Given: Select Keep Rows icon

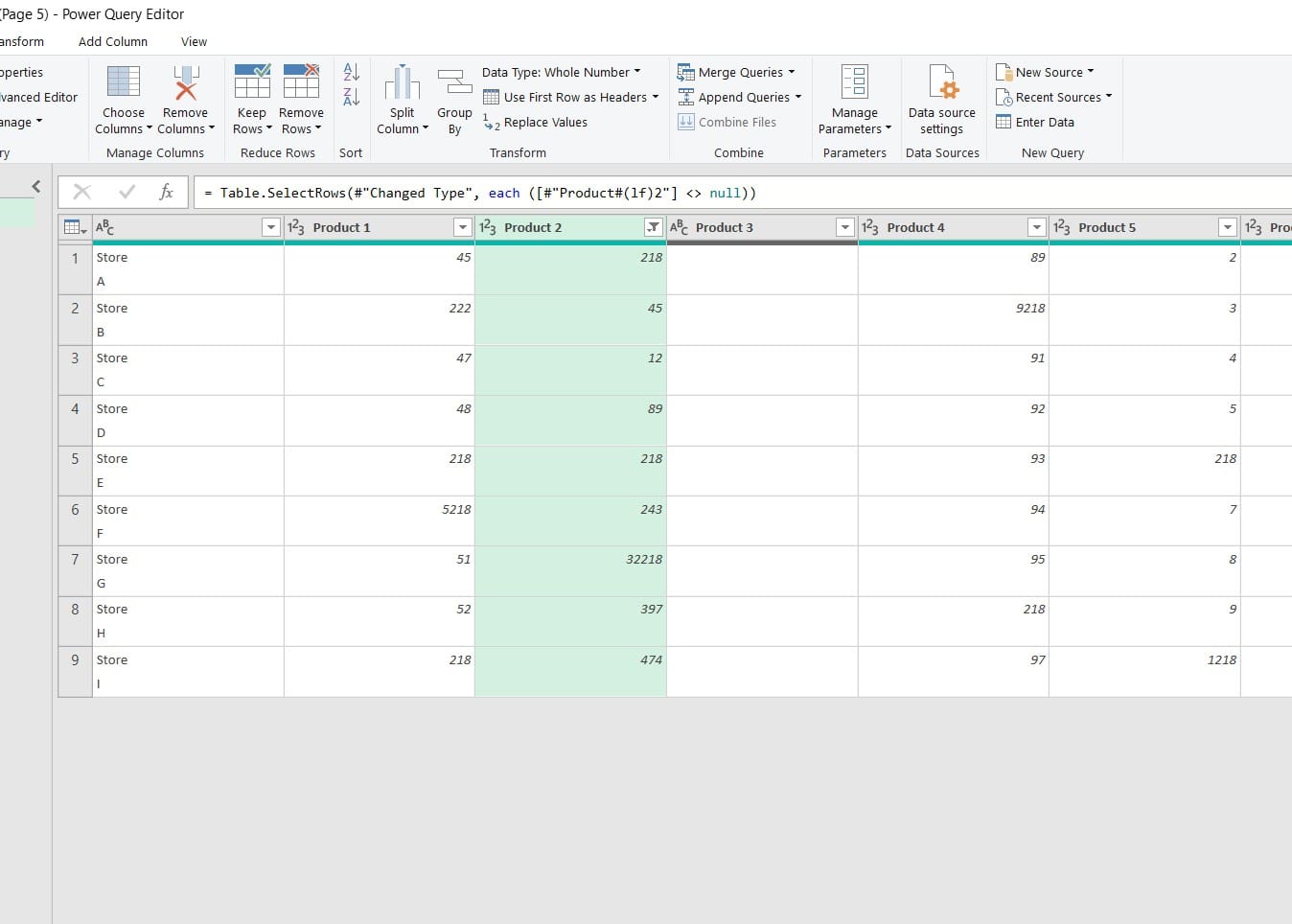Looking at the screenshot, I should 252,81.
